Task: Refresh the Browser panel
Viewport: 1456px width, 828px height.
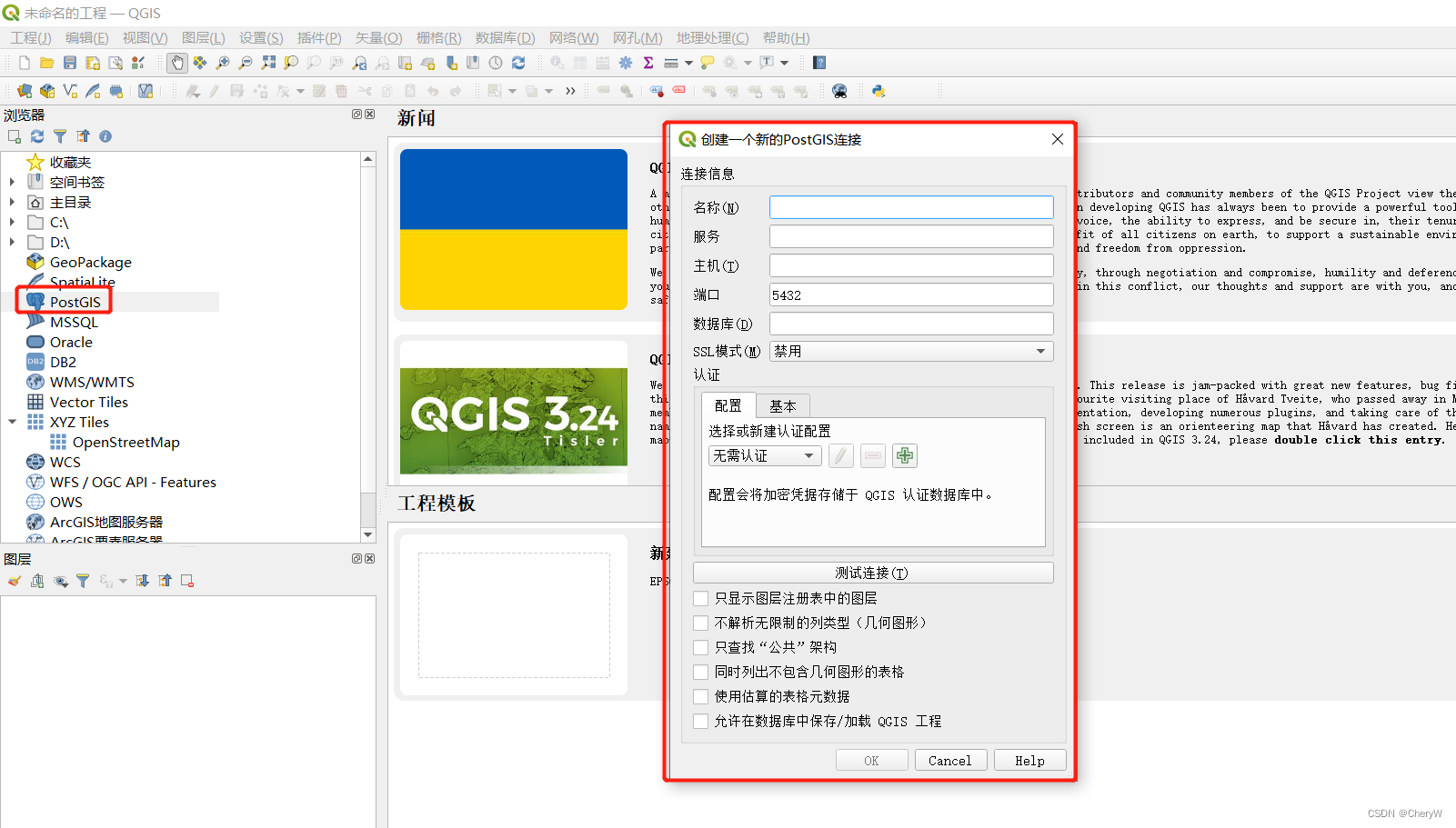Action: tap(37, 136)
